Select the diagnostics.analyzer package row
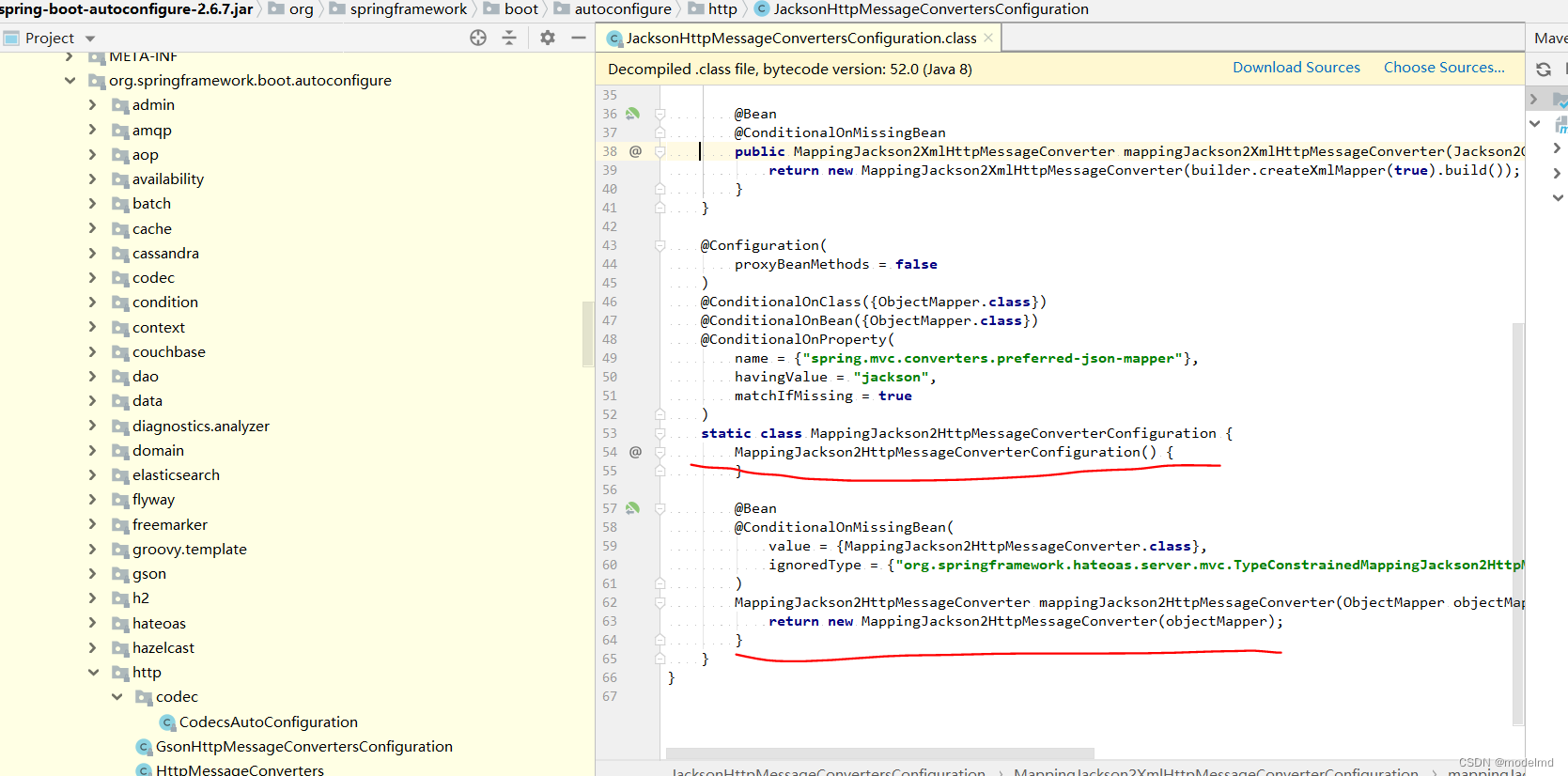Viewport: 1568px width, 776px height. (x=297, y=427)
